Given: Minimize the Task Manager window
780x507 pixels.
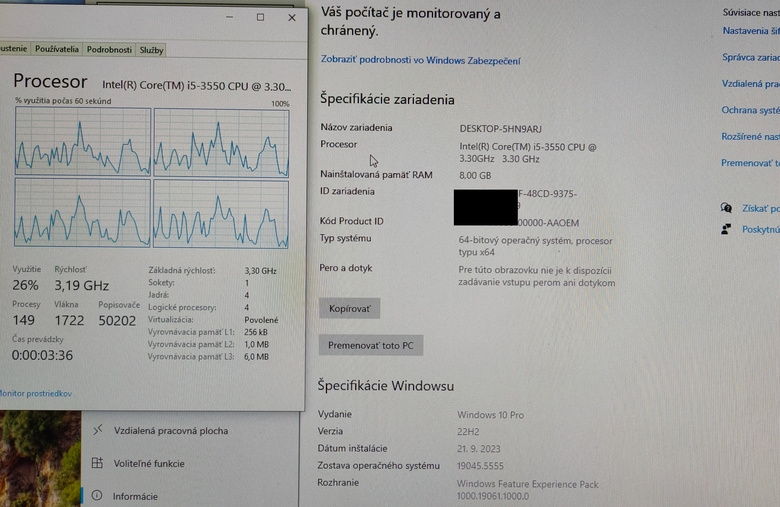Looking at the screenshot, I should click(229, 17).
